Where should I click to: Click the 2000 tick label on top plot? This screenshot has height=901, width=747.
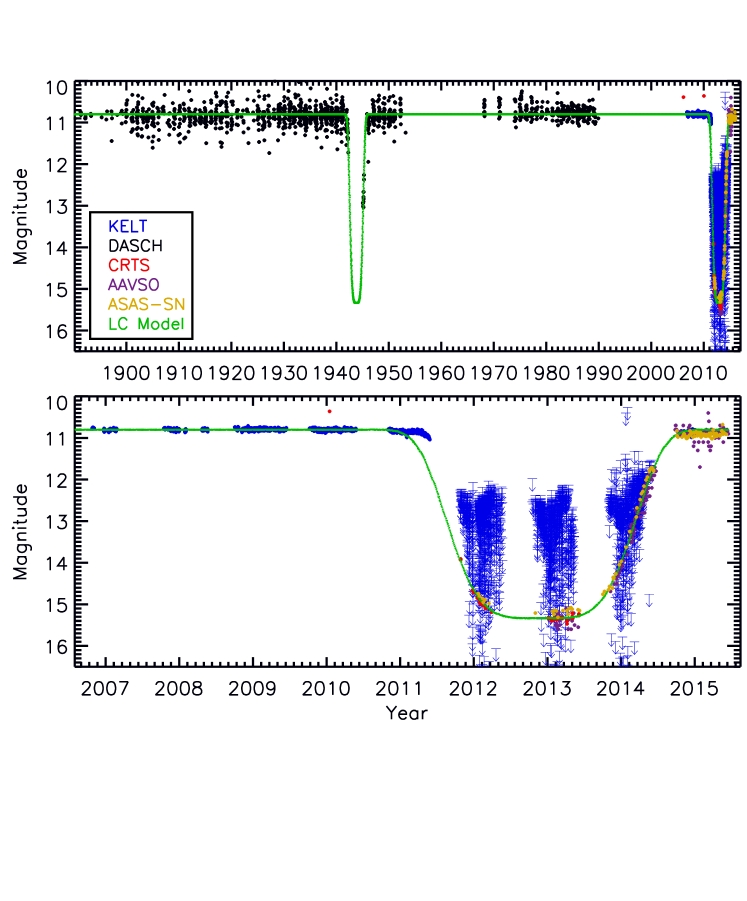[650, 374]
